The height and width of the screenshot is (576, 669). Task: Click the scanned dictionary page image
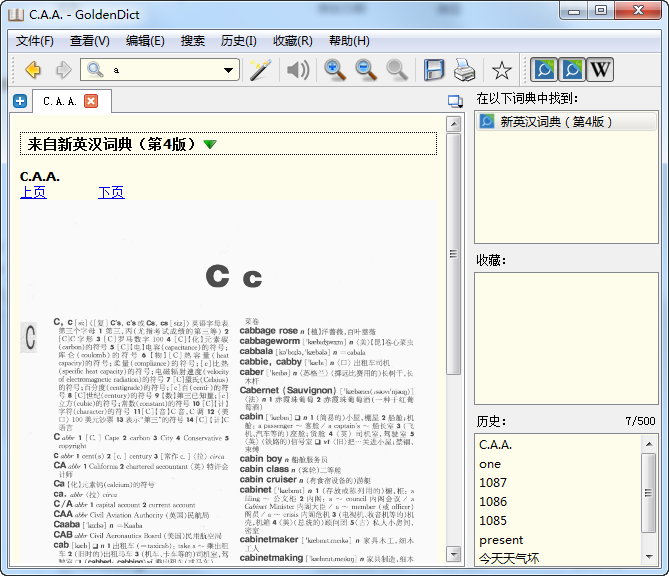pyautogui.click(x=228, y=382)
